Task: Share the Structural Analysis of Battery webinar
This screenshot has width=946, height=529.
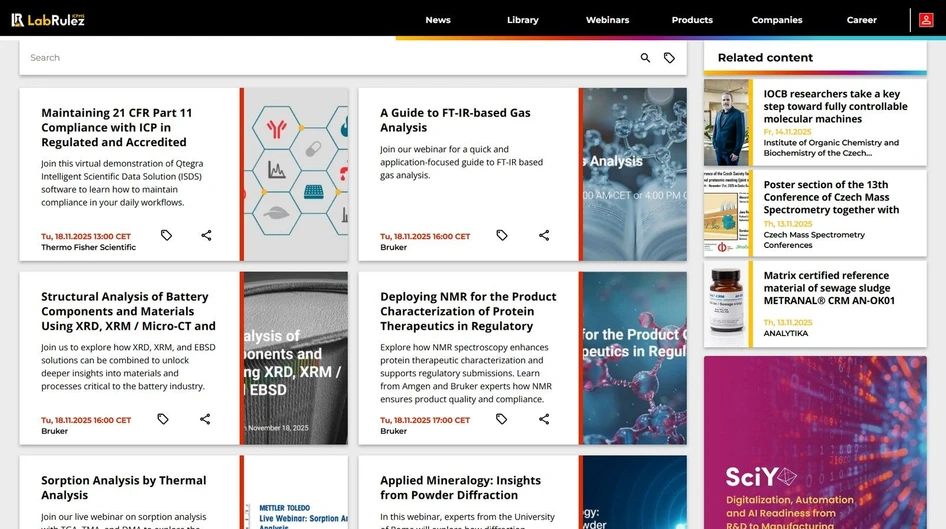Action: click(205, 419)
